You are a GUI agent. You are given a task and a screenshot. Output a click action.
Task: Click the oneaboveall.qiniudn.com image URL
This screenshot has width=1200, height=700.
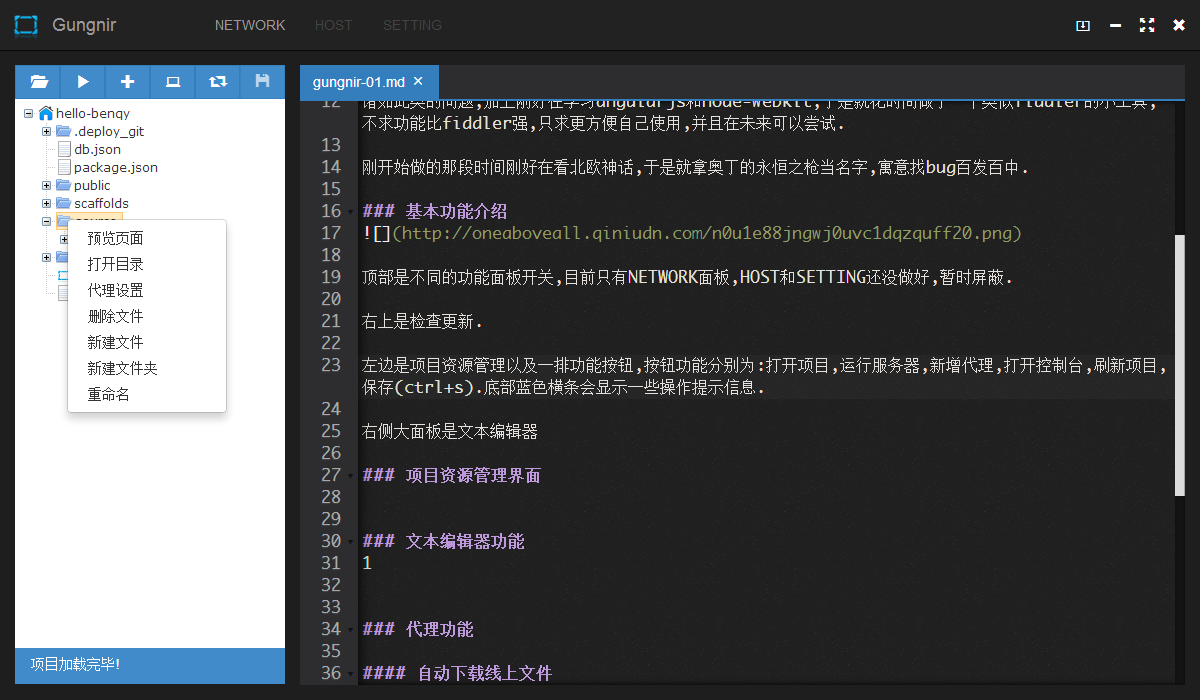pyautogui.click(x=707, y=233)
